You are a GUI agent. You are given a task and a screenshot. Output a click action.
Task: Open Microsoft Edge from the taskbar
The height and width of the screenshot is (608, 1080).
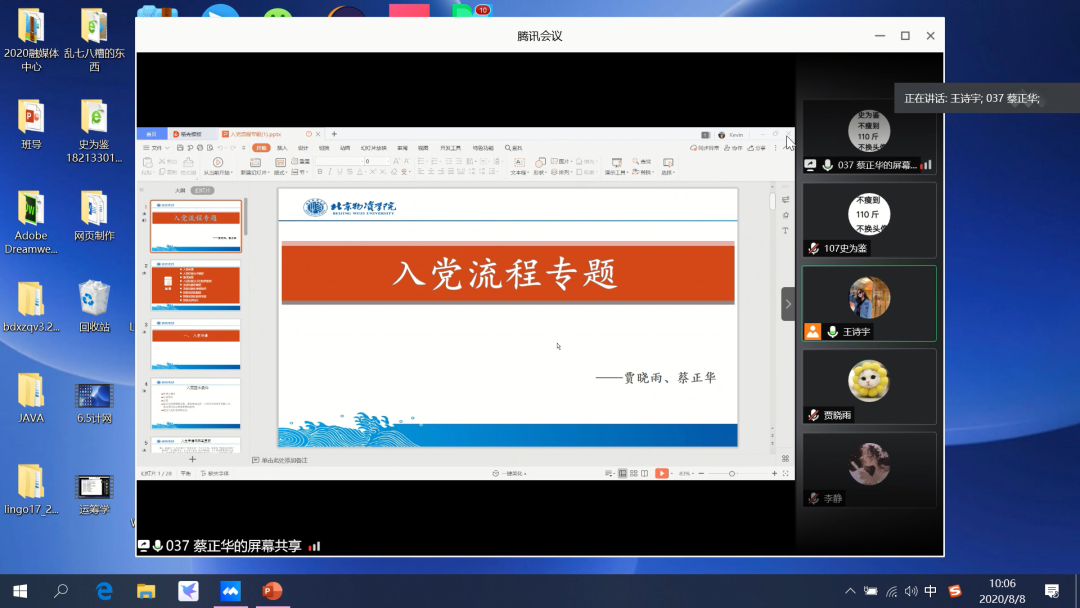coord(104,591)
